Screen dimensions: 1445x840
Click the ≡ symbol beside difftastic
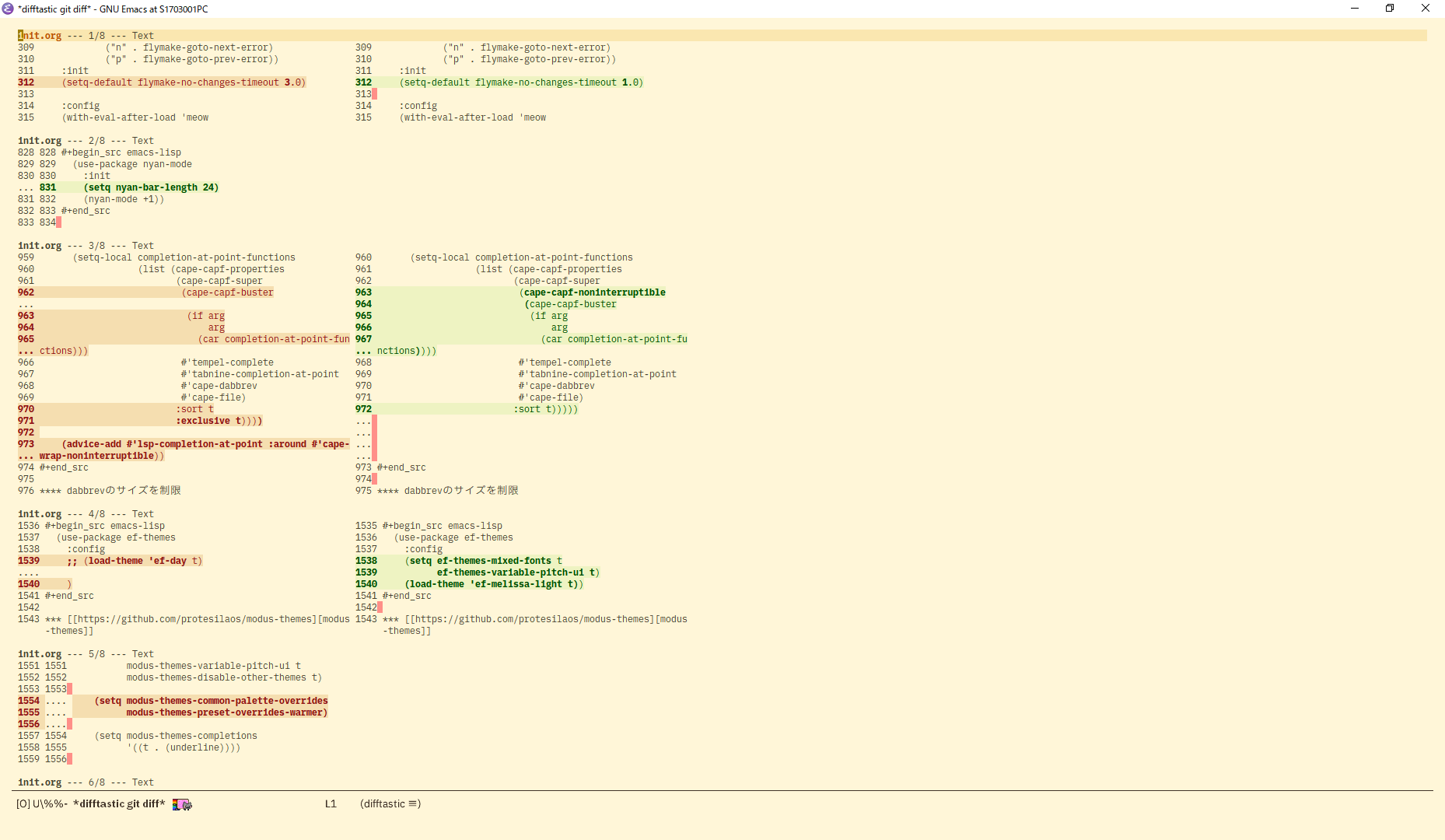[x=415, y=804]
